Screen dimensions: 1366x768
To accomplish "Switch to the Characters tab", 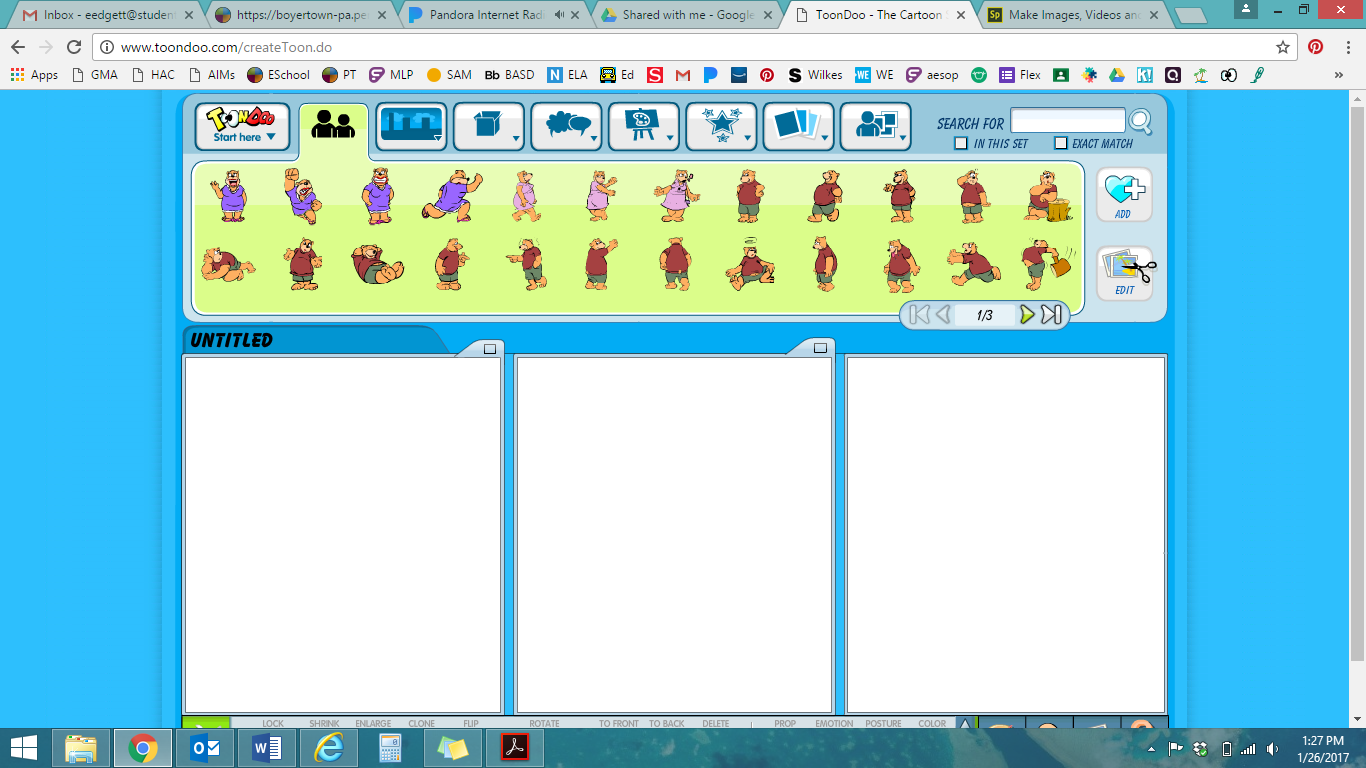I will point(334,124).
